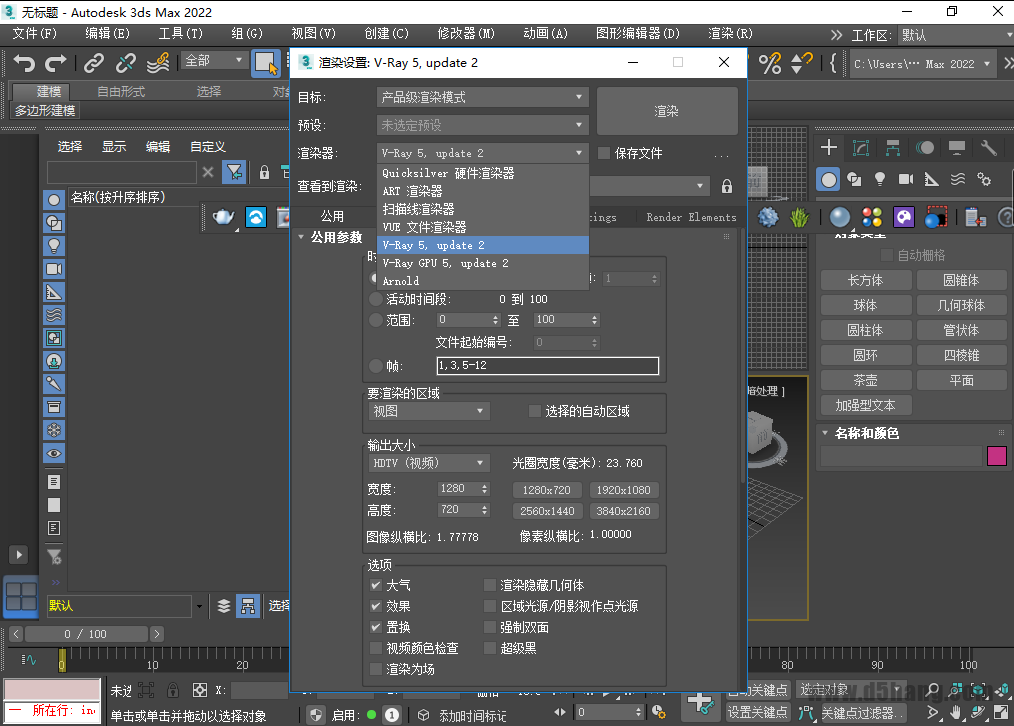Select the Bind to Space Warp tool
The image size is (1014, 726).
[158, 63]
